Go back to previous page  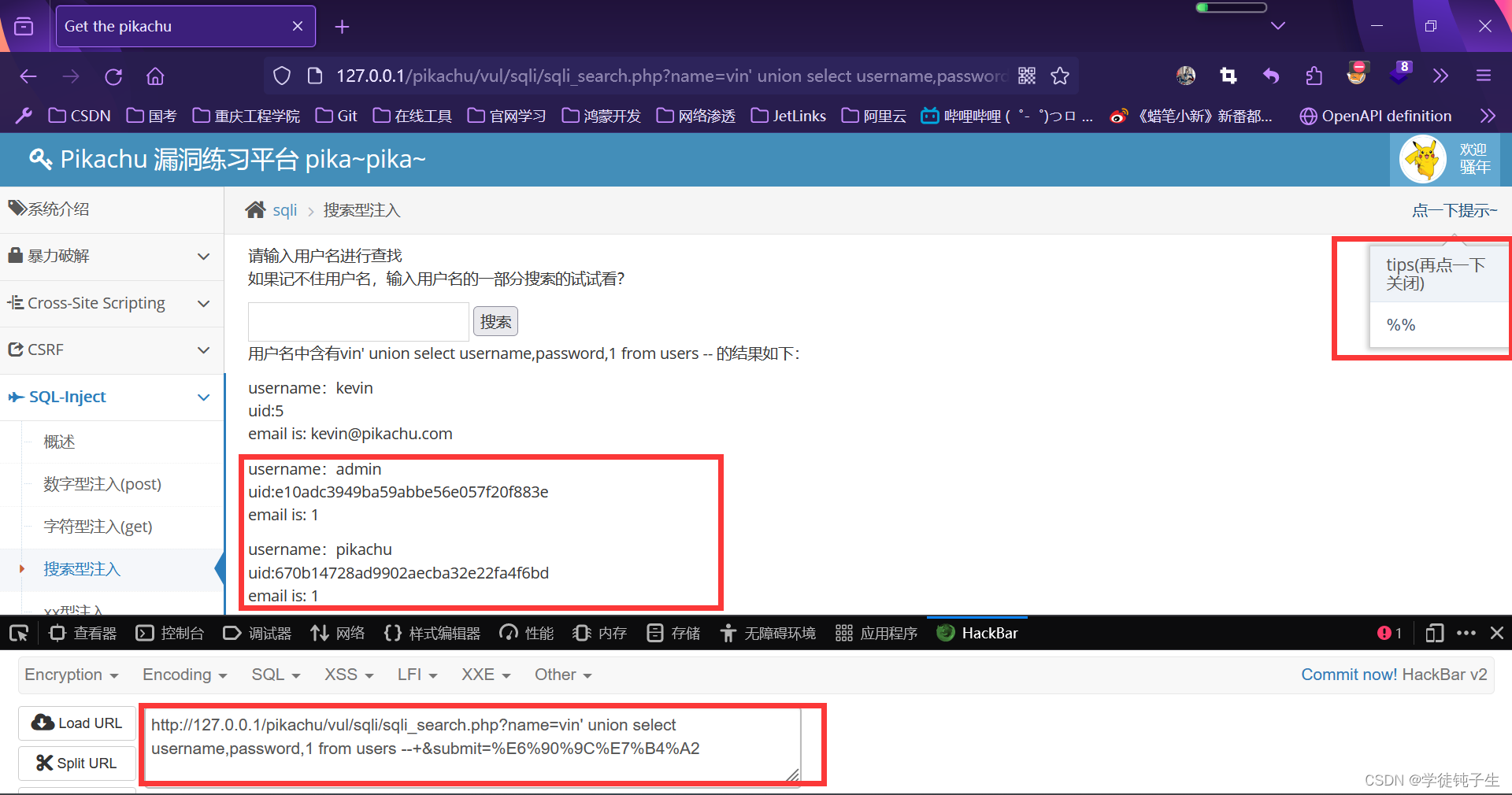(28, 76)
